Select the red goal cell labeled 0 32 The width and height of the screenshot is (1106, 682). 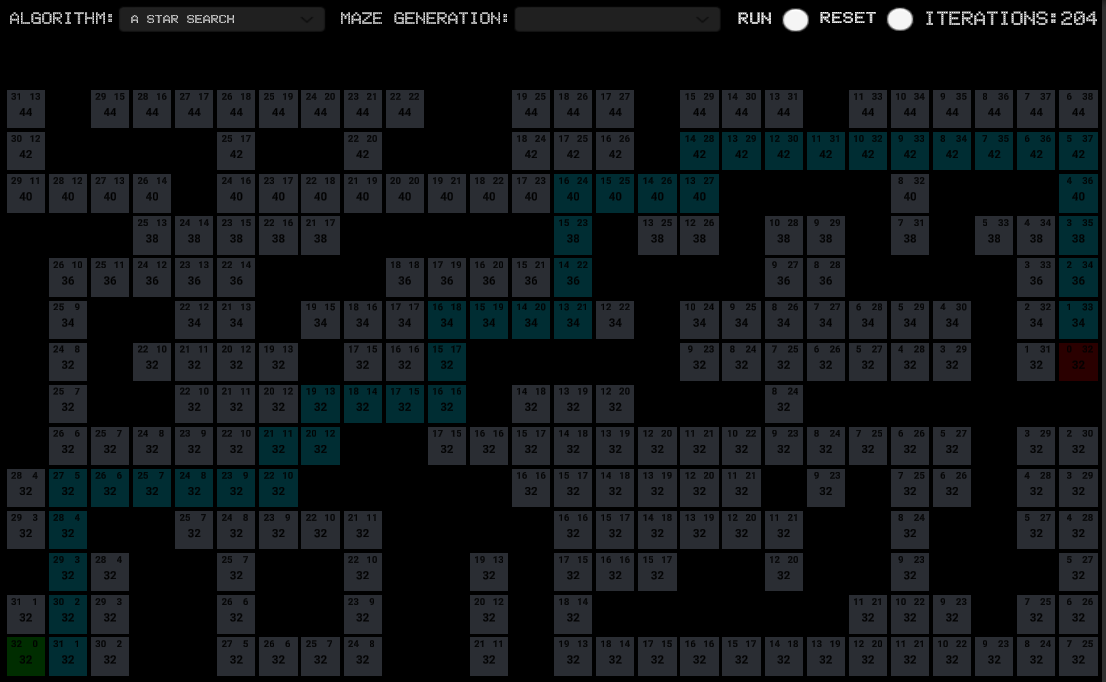tap(1079, 362)
